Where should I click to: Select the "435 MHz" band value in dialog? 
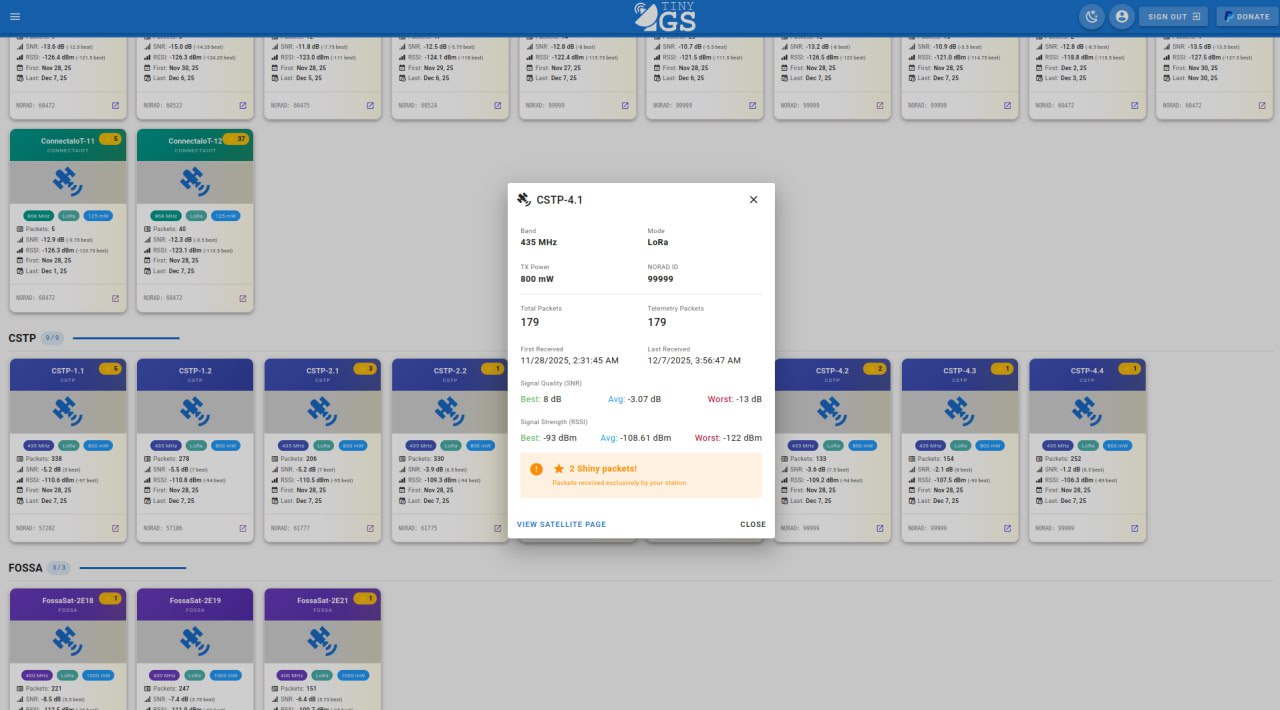[x=539, y=242]
